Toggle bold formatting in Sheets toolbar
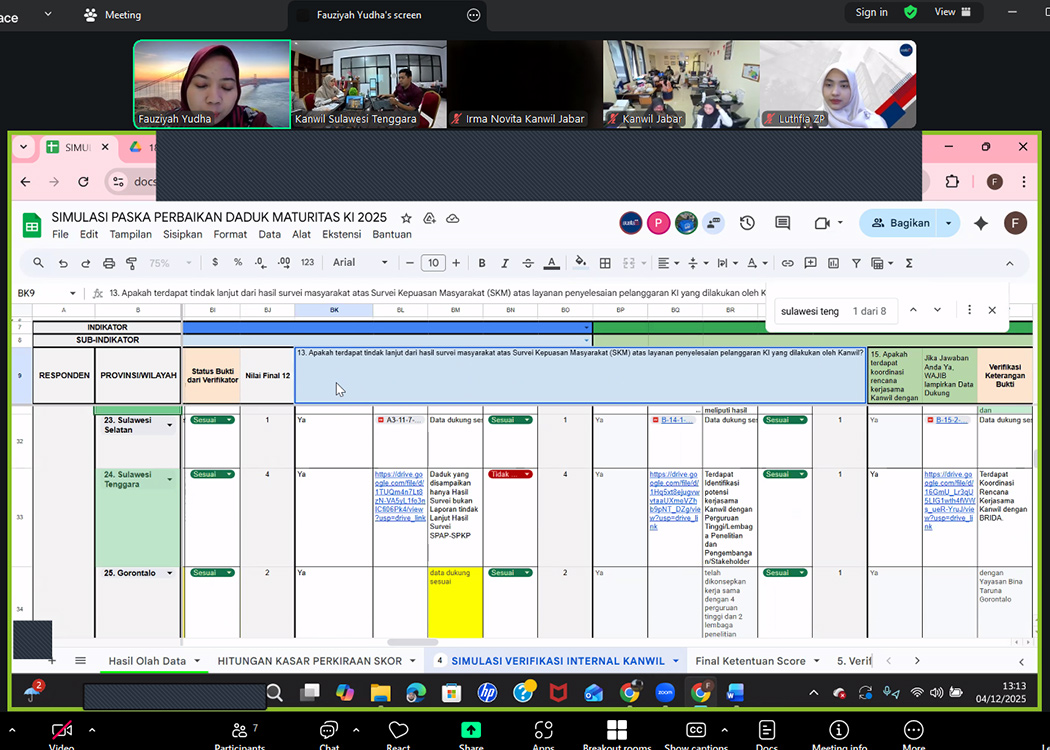Viewport: 1050px width, 750px height. click(481, 263)
